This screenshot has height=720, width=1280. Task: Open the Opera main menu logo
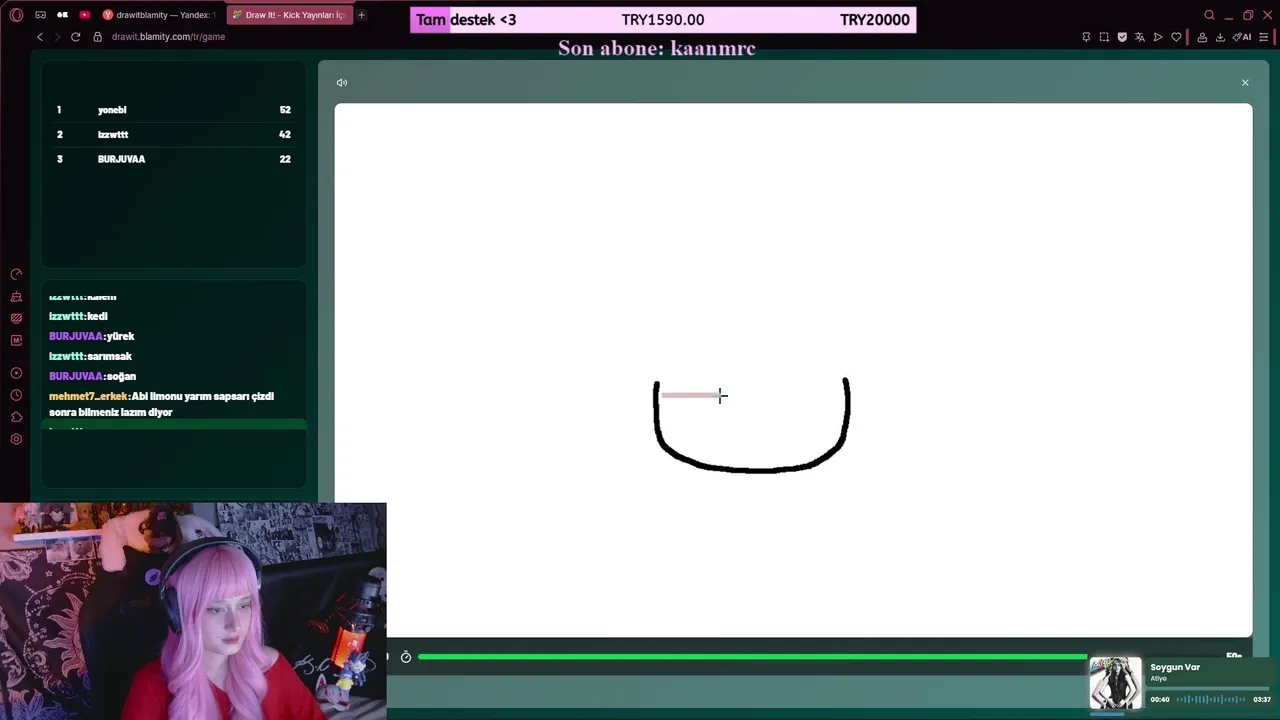16,15
